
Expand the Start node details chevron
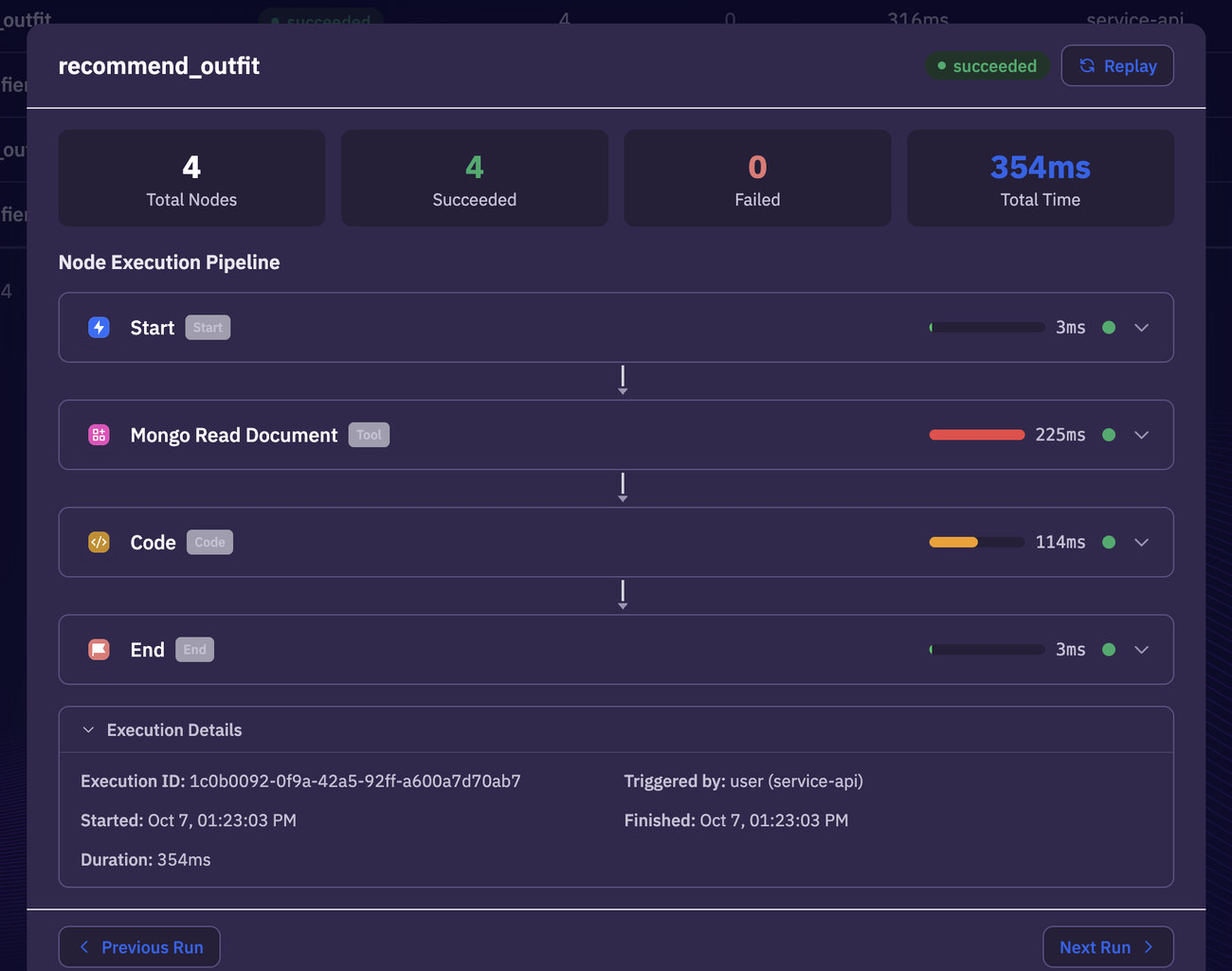tap(1141, 328)
